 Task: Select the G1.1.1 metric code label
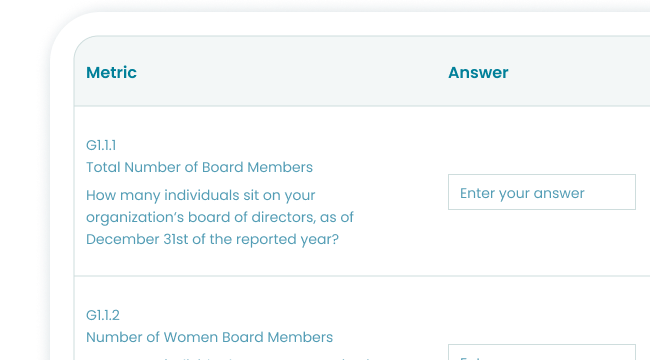[101, 146]
